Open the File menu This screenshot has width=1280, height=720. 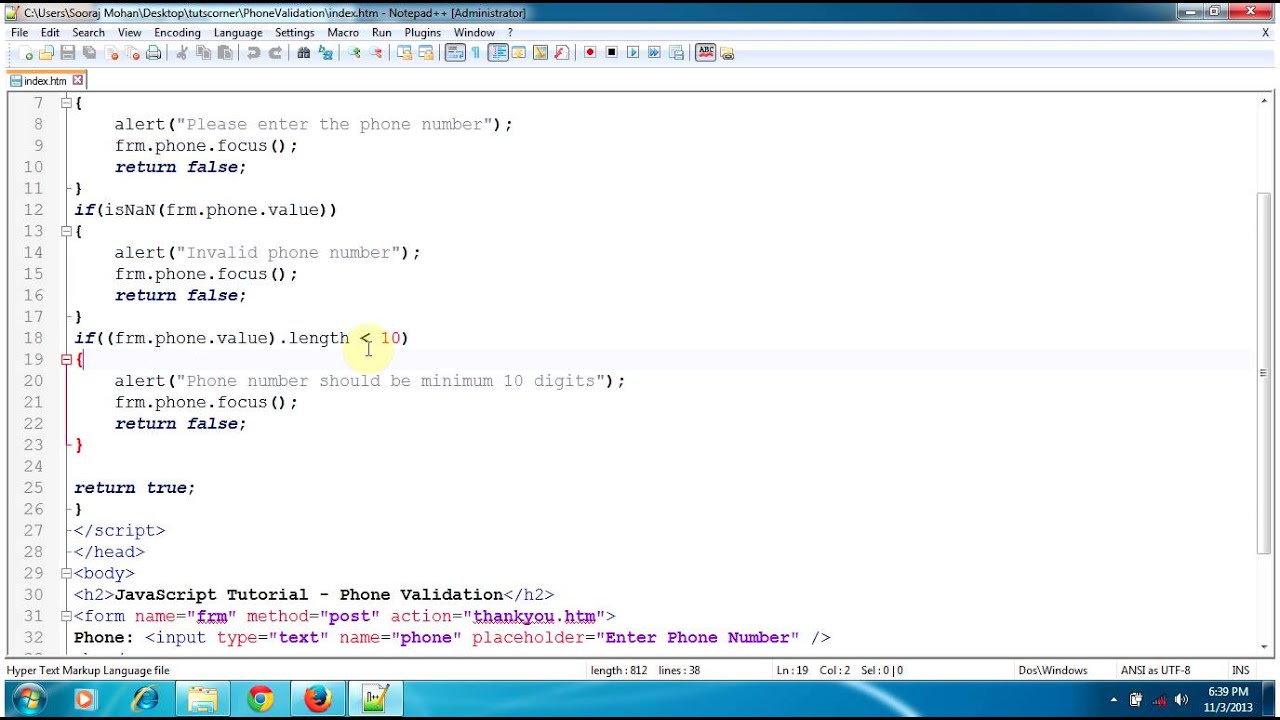point(19,32)
